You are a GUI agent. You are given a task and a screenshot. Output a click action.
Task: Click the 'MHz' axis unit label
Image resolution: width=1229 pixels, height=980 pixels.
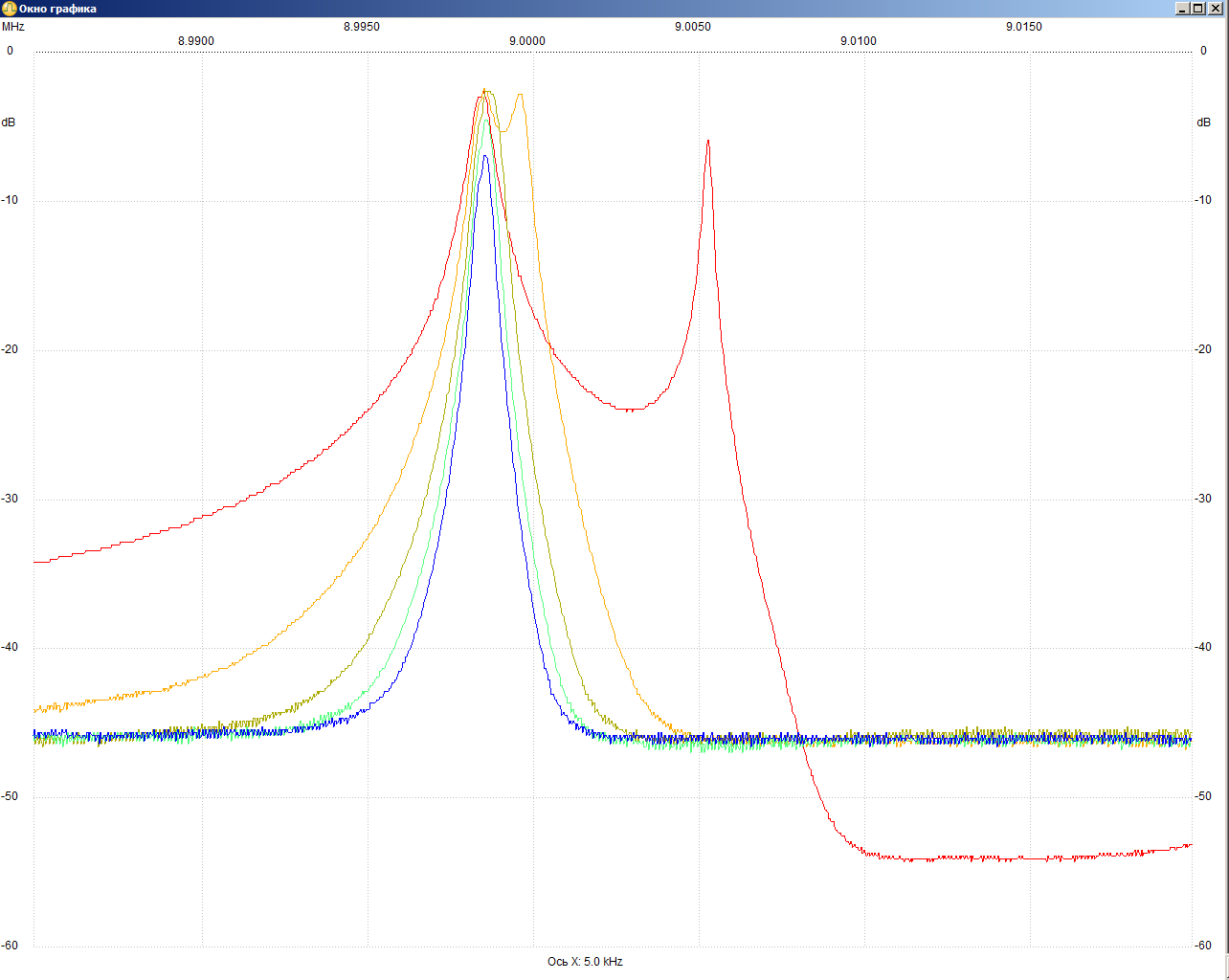(12, 27)
